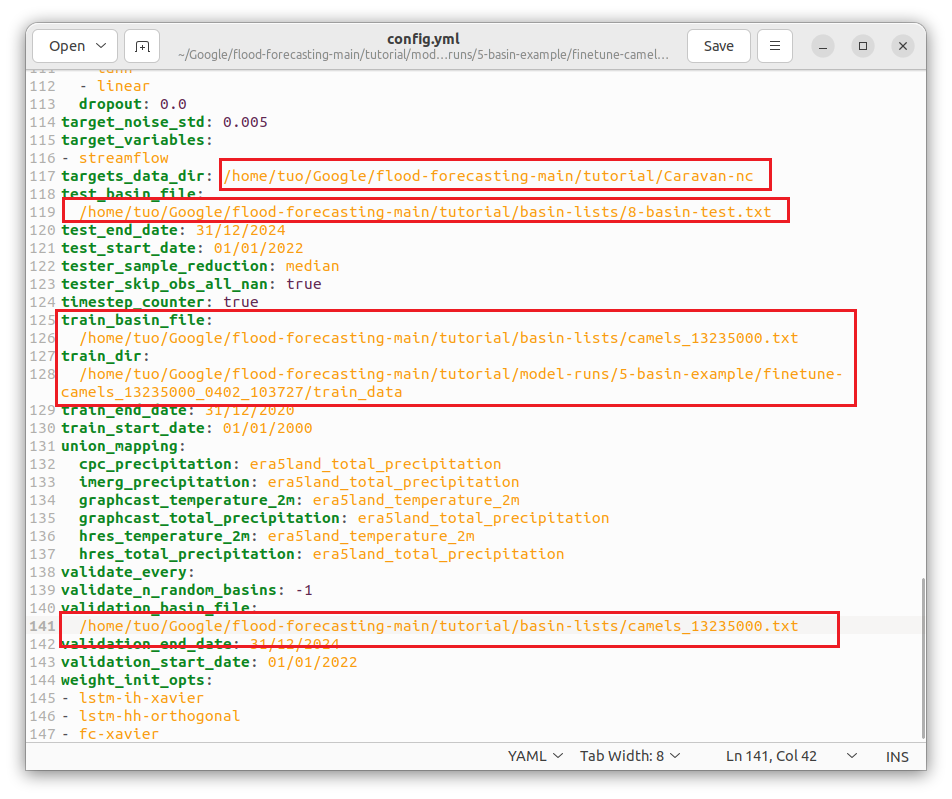Open the Tab Width: 8 dropdown

(x=630, y=756)
